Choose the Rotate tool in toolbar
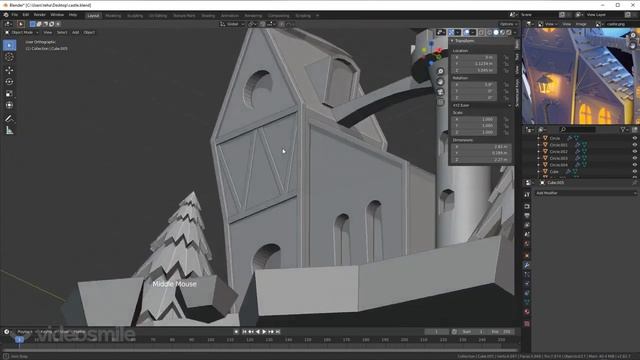 tap(9, 82)
